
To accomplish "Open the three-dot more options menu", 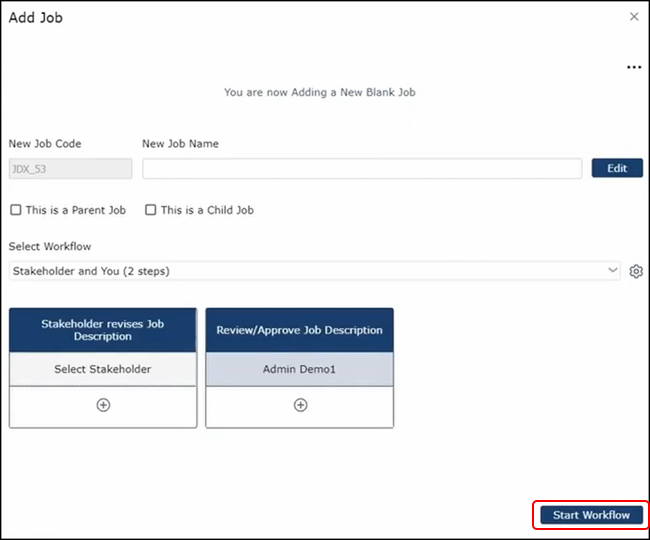I will point(633,67).
